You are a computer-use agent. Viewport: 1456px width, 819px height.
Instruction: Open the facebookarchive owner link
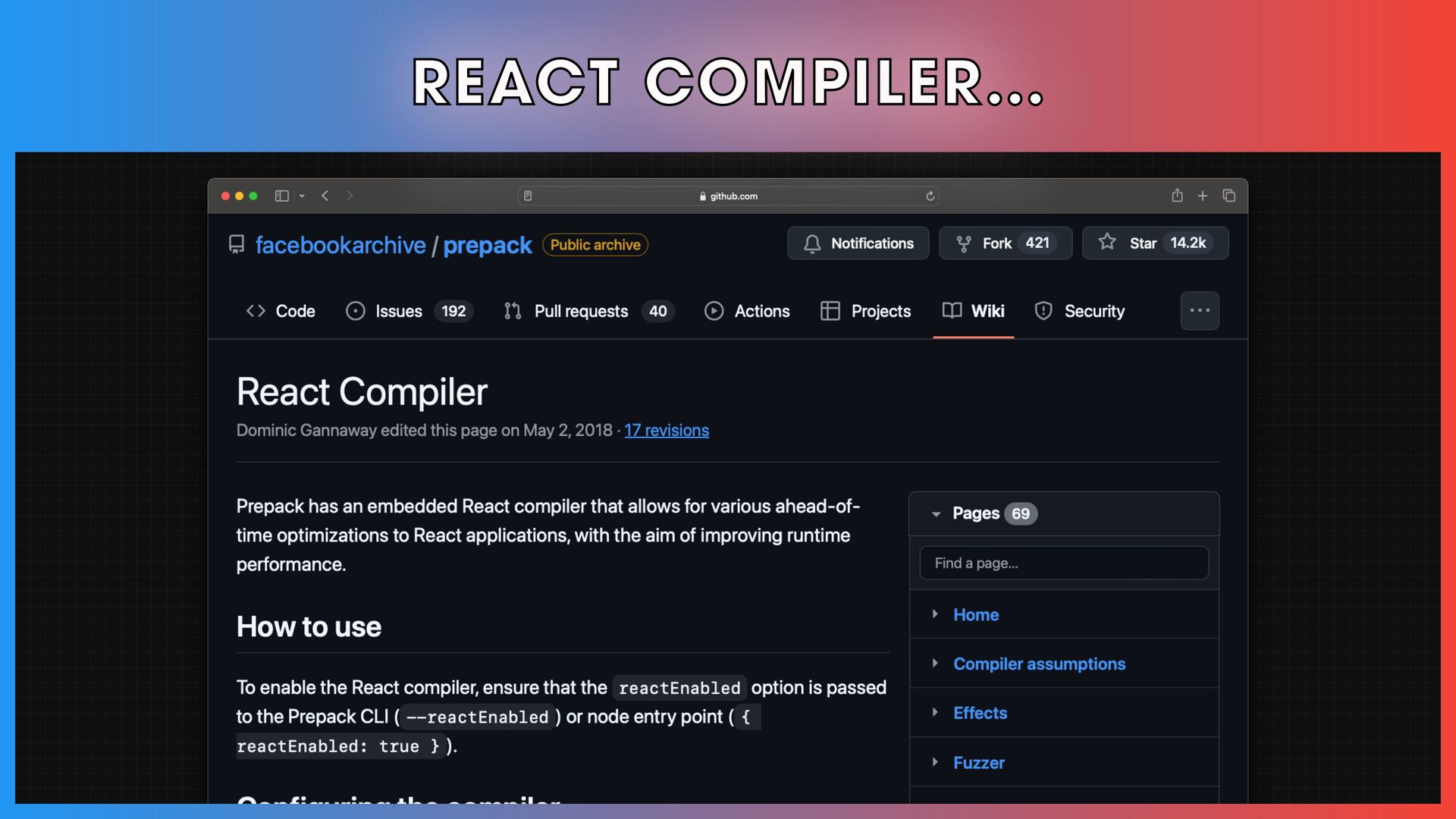340,245
